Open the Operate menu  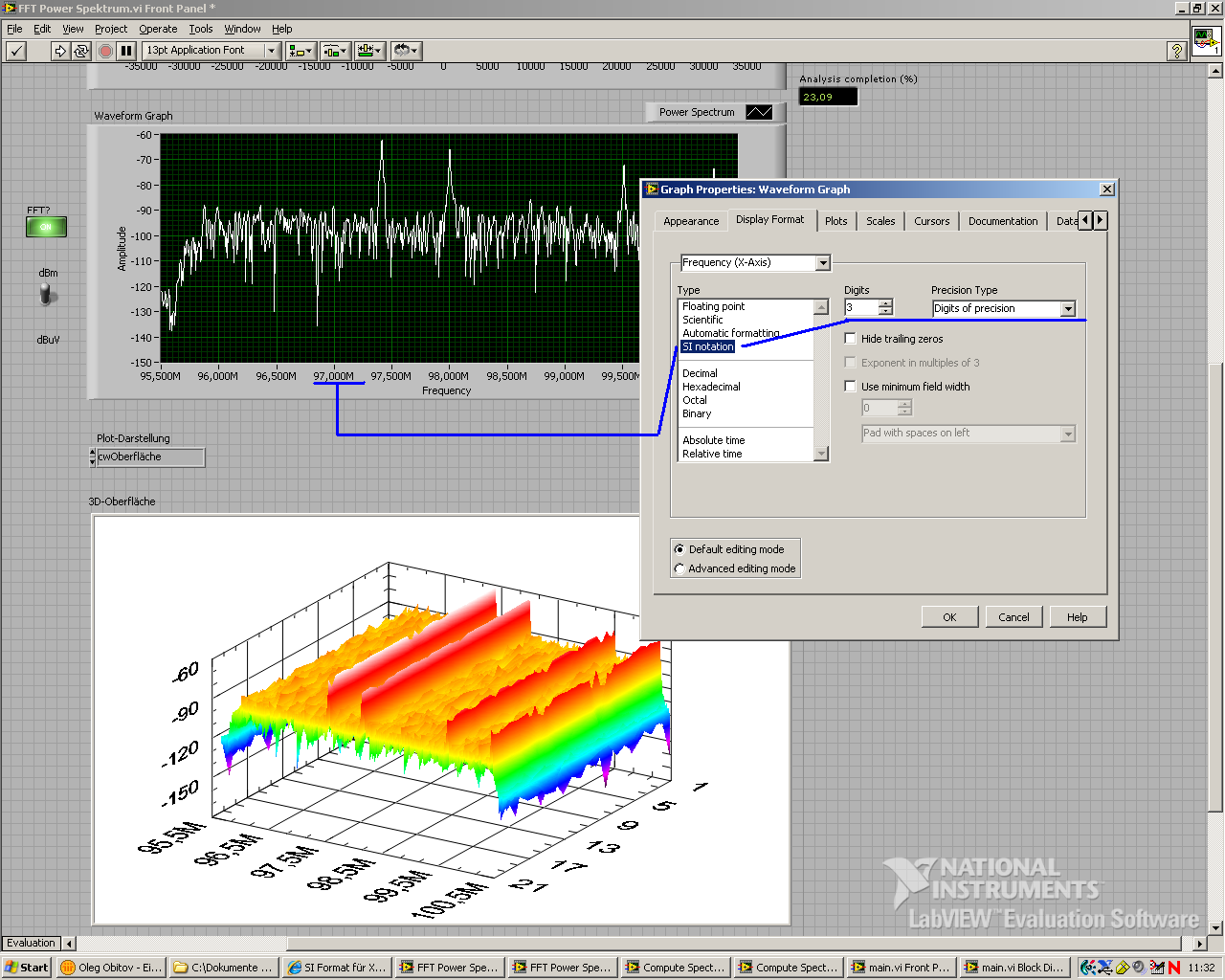click(158, 29)
